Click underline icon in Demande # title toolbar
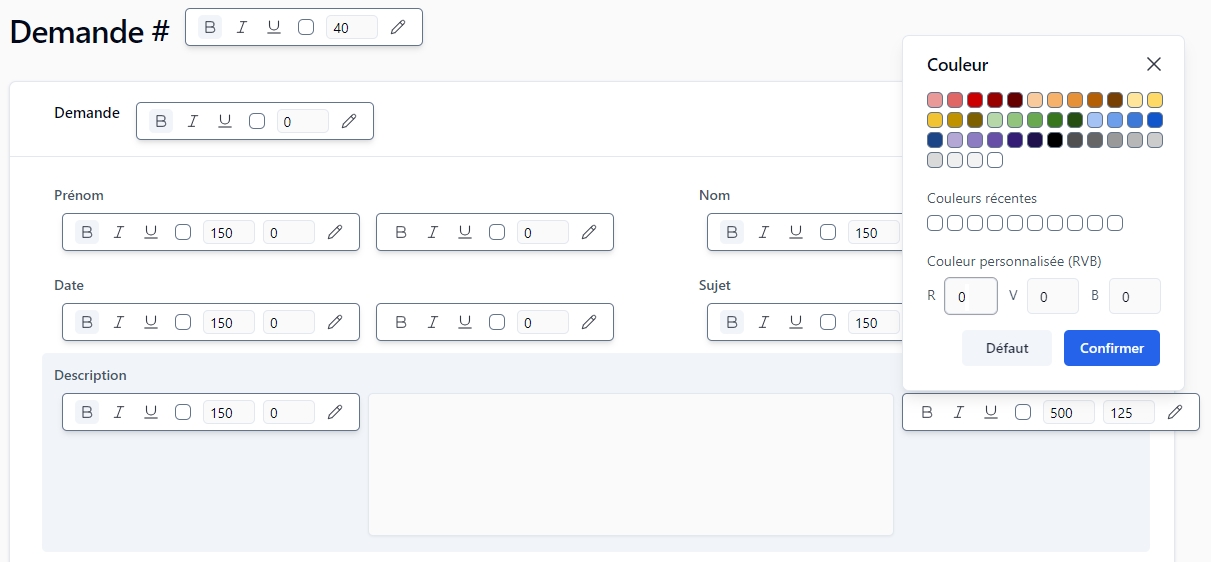 [x=274, y=27]
